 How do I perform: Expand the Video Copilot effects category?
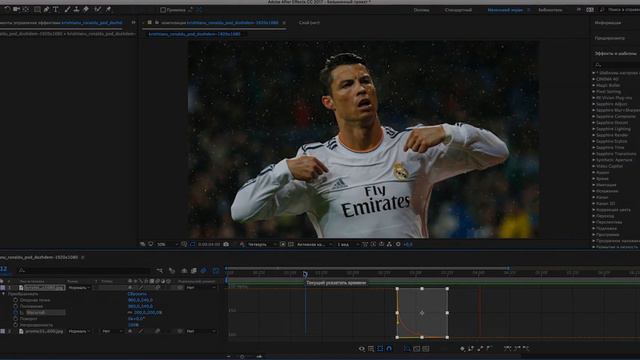coord(594,166)
